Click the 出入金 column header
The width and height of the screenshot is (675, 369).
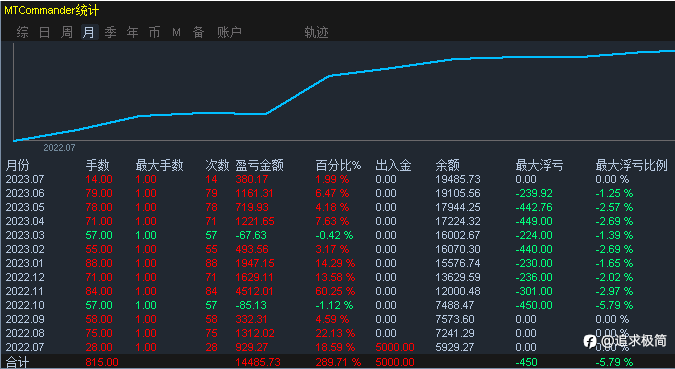click(393, 165)
